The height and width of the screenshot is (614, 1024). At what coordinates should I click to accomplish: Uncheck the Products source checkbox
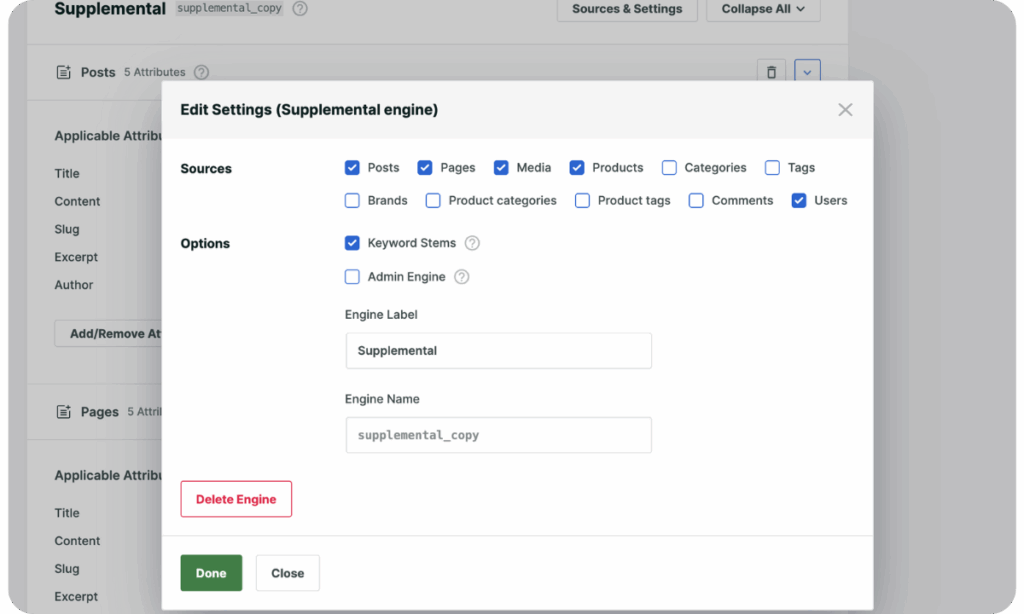click(577, 168)
